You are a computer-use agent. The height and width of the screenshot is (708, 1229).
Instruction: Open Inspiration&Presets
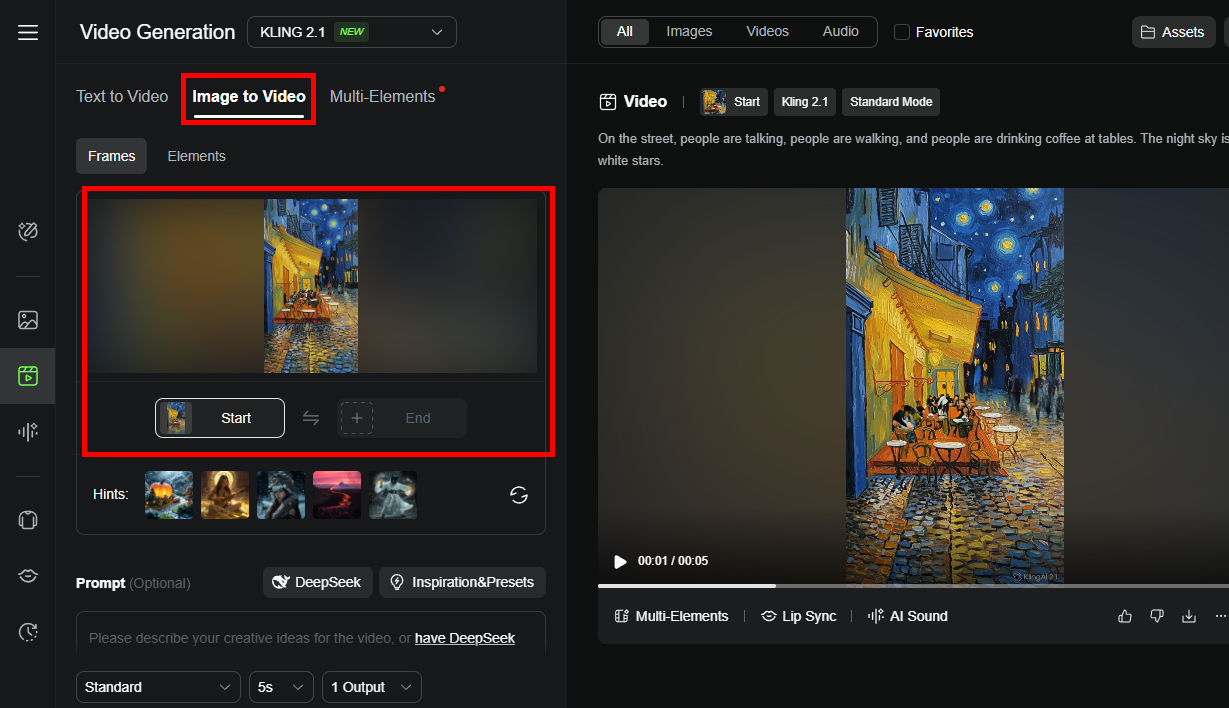click(462, 582)
